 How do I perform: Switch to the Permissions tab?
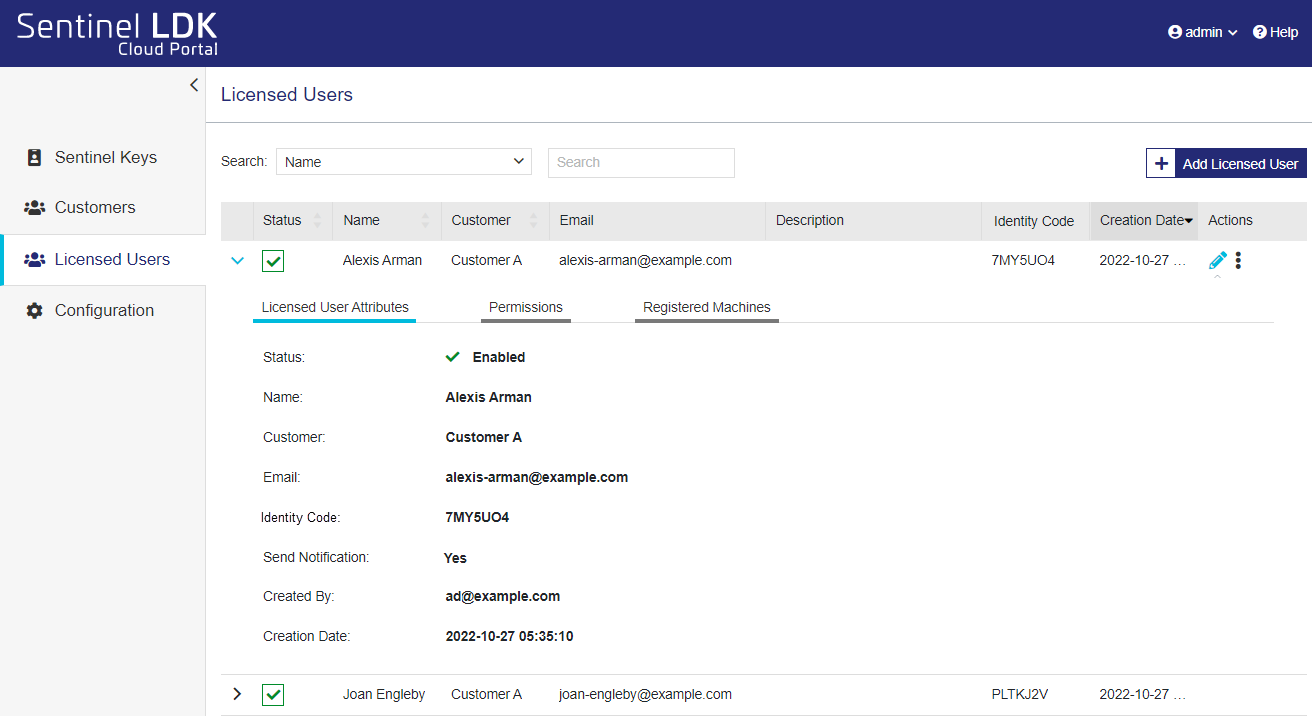click(525, 307)
